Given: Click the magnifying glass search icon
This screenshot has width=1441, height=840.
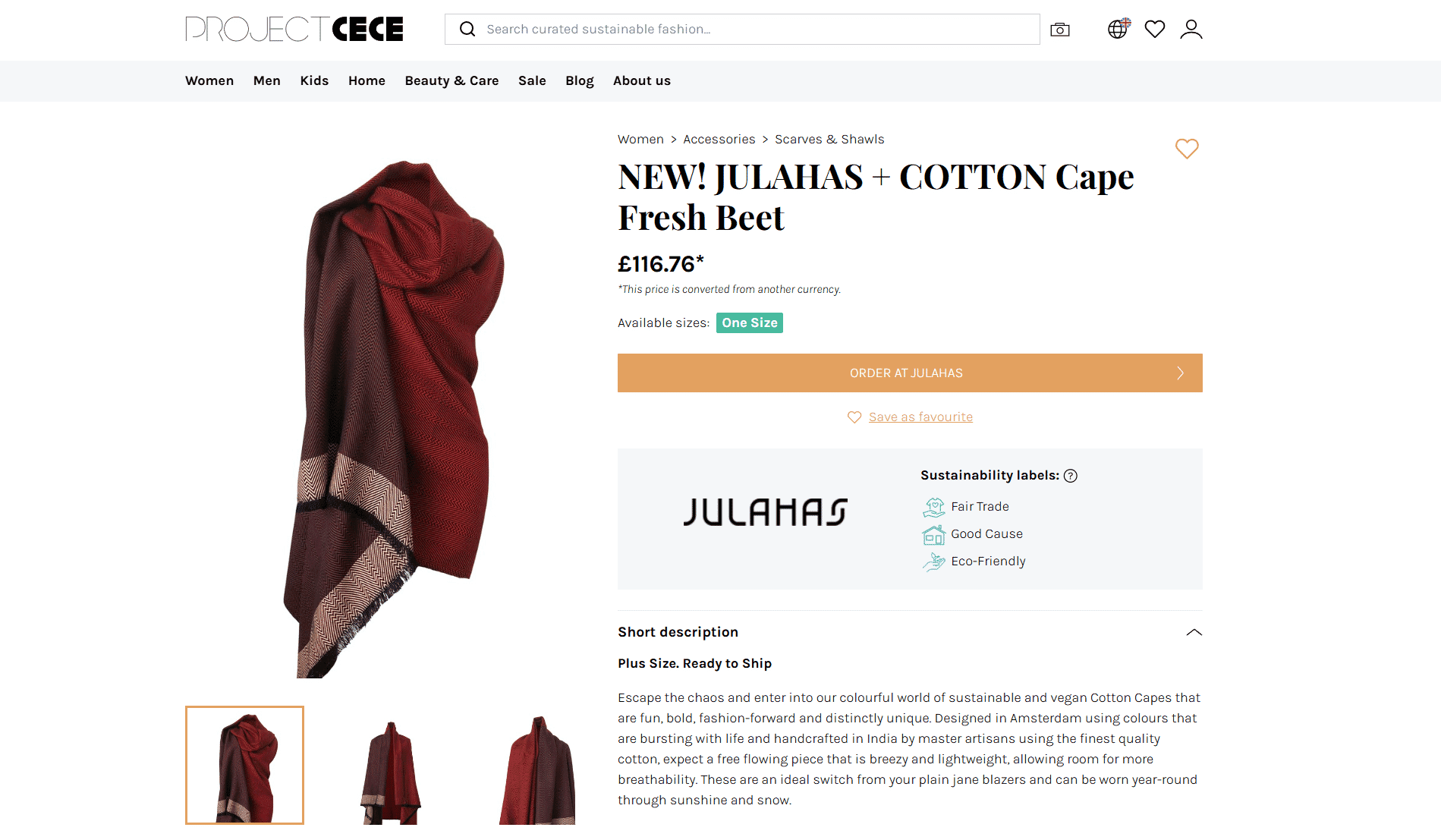Looking at the screenshot, I should click(x=467, y=29).
